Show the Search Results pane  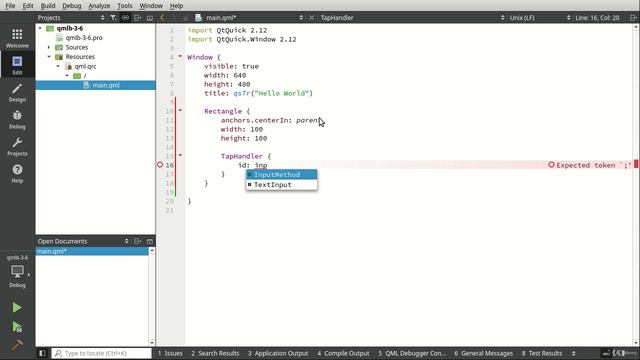(215, 353)
